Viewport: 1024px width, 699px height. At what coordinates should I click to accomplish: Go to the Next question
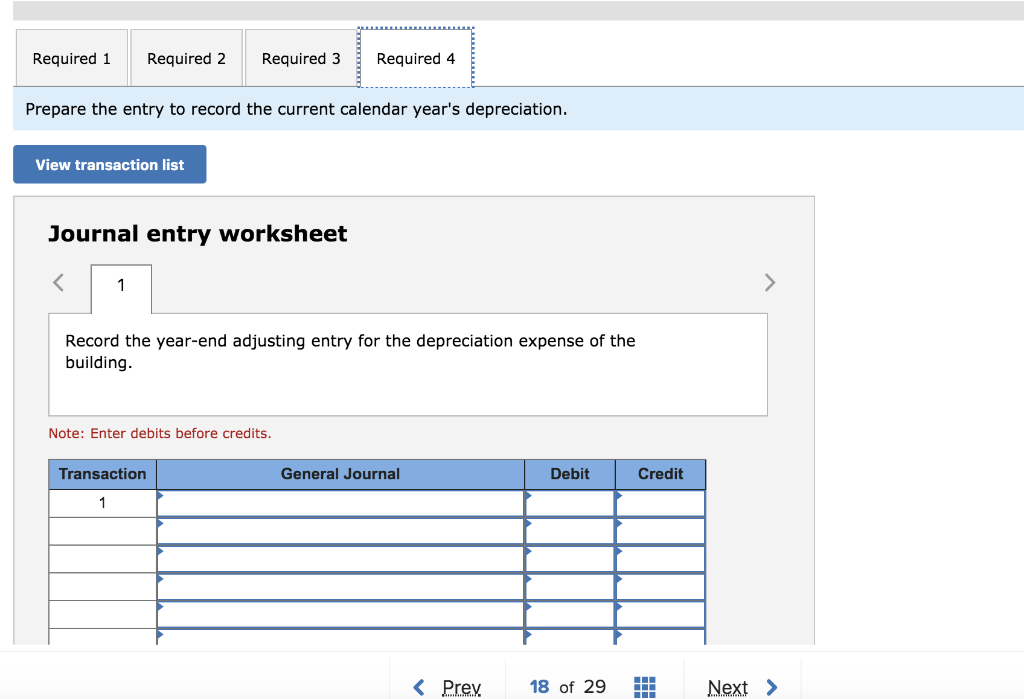728,687
